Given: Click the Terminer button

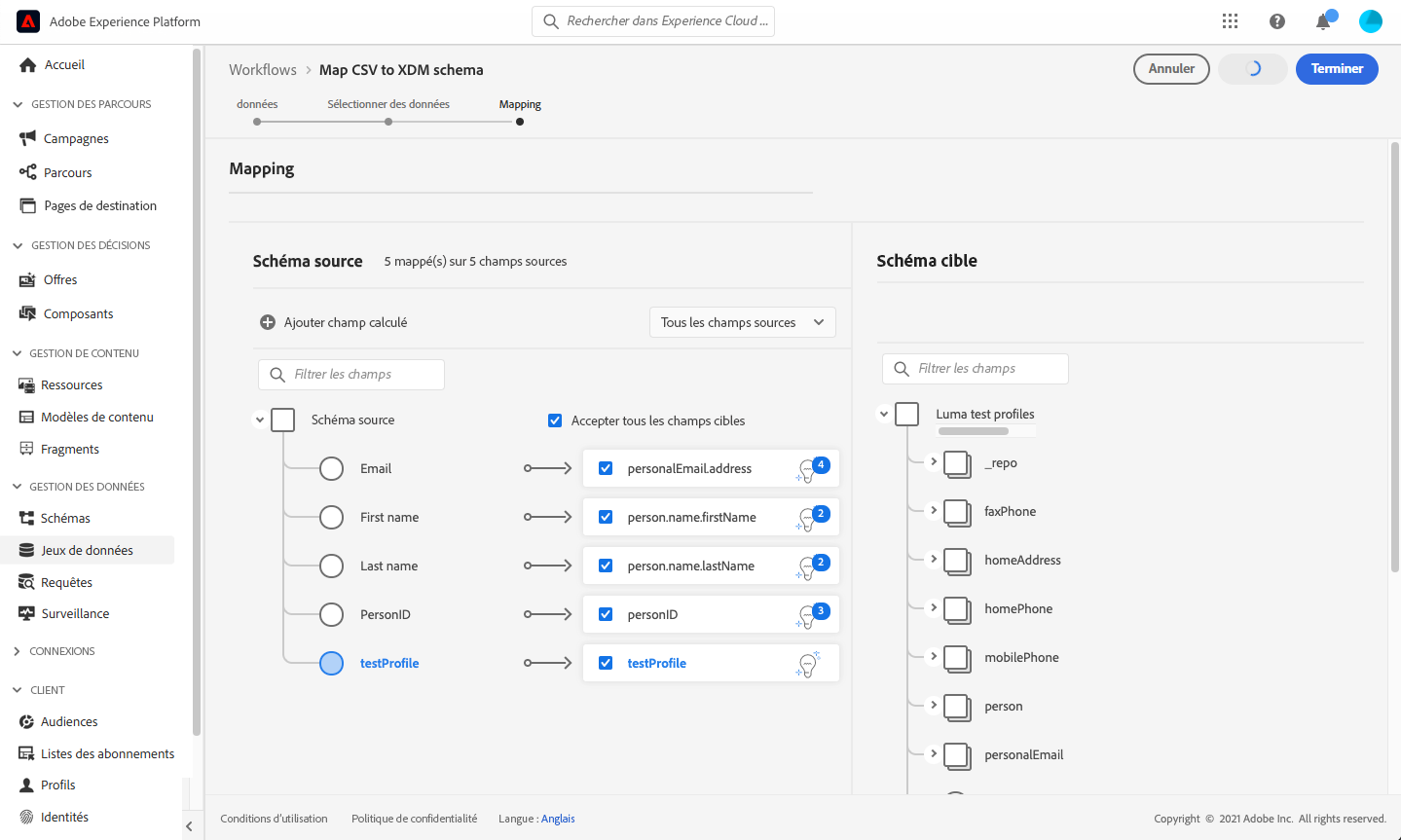Looking at the screenshot, I should tap(1337, 69).
